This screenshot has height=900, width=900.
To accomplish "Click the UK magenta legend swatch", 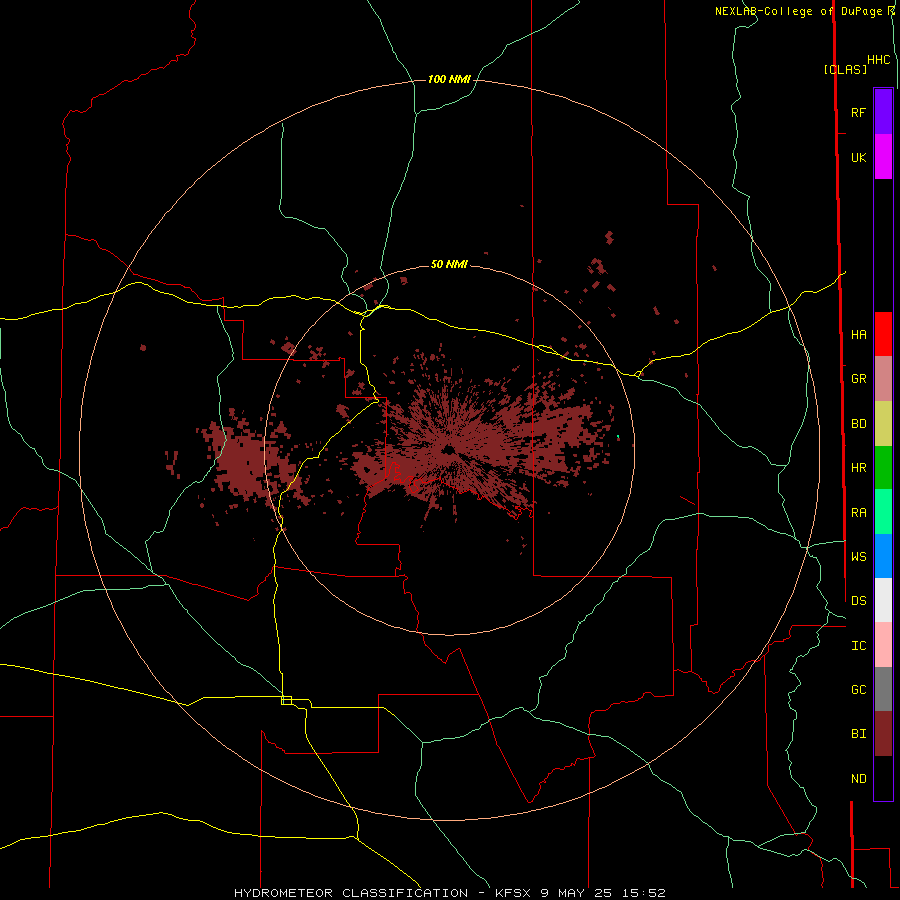I will tap(883, 157).
